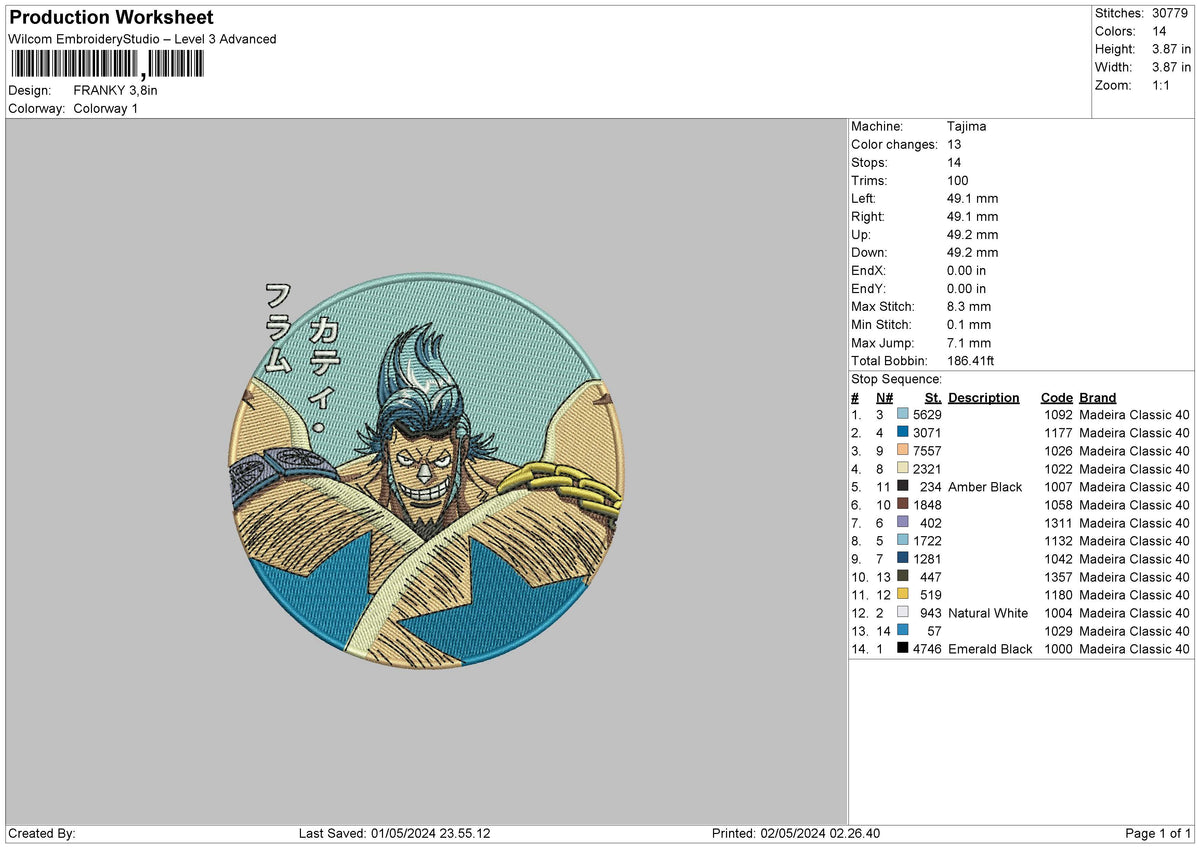Click the Stop Sequence heading
1200x848 pixels.
[896, 379]
